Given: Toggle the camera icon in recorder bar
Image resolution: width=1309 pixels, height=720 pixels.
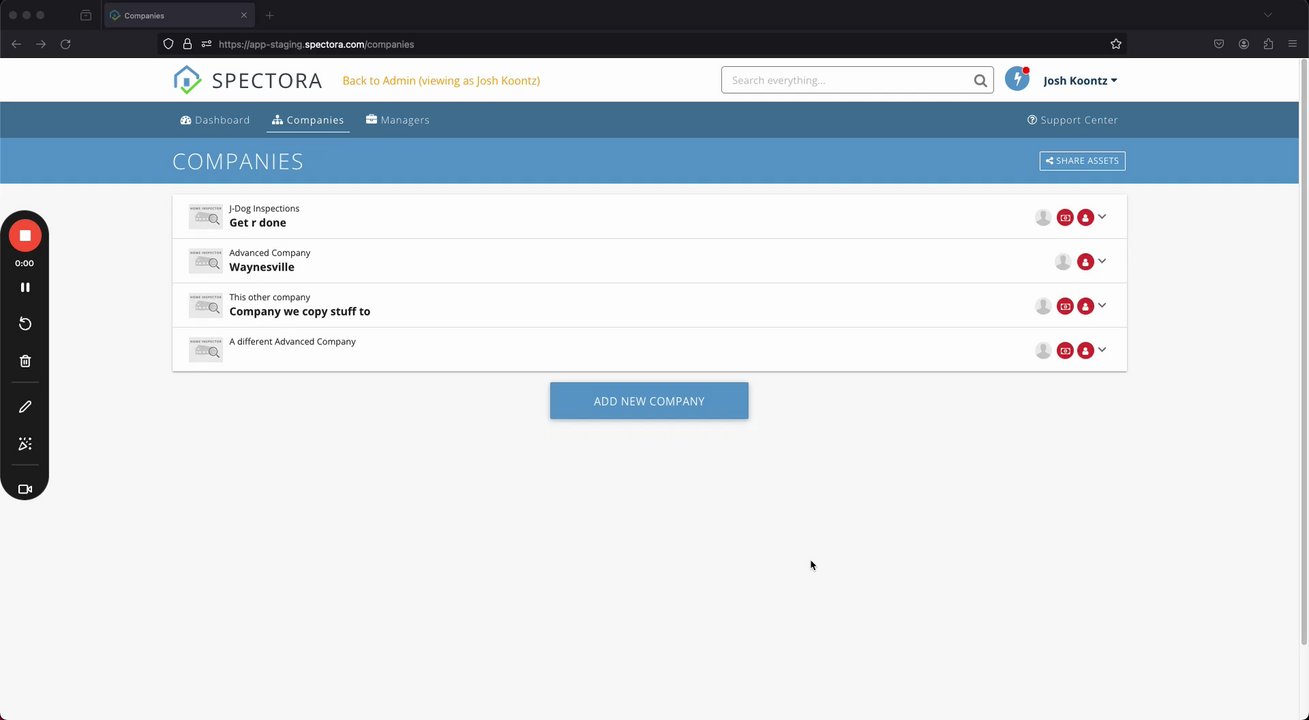Looking at the screenshot, I should point(25,489).
